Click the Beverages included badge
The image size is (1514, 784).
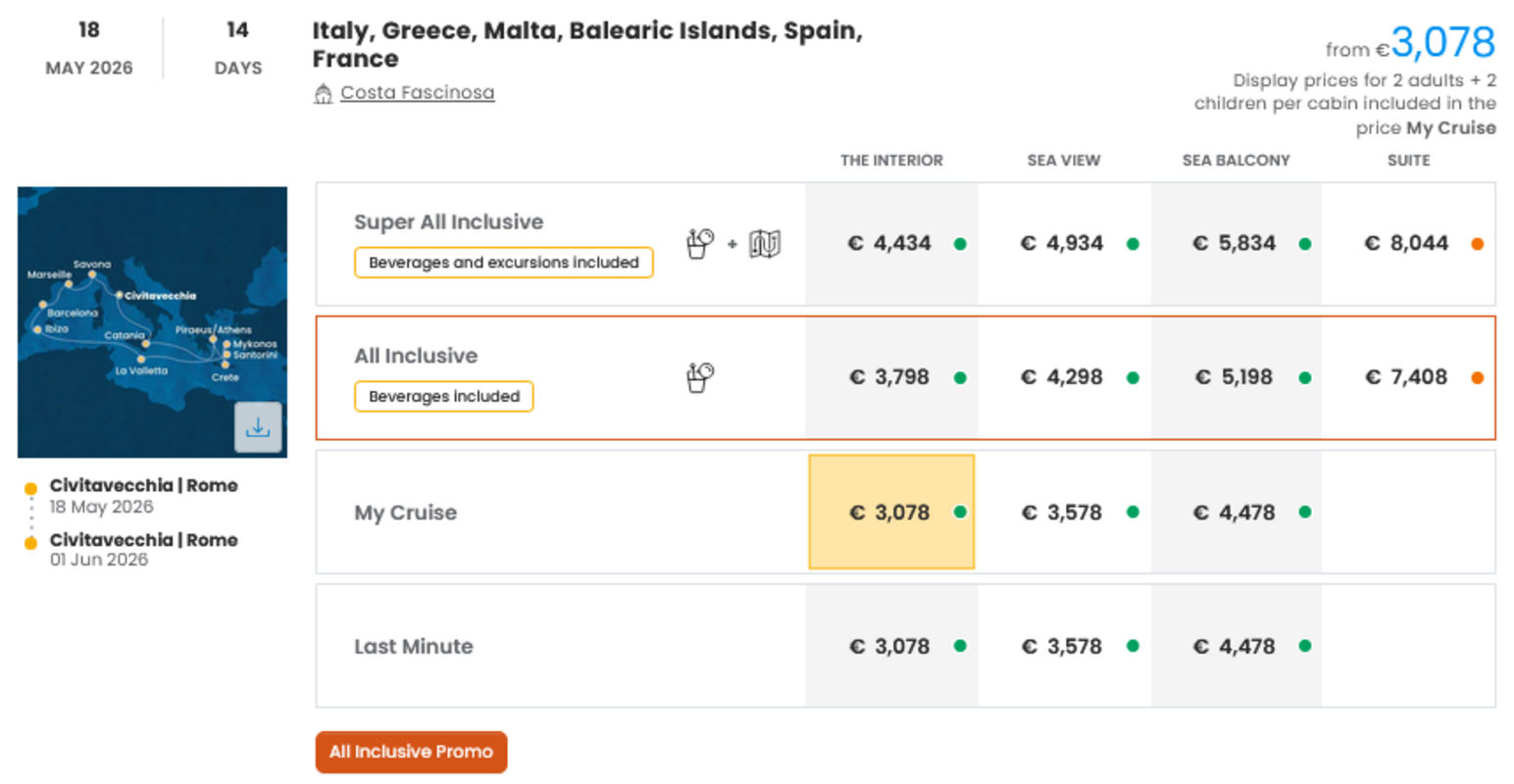click(x=443, y=397)
